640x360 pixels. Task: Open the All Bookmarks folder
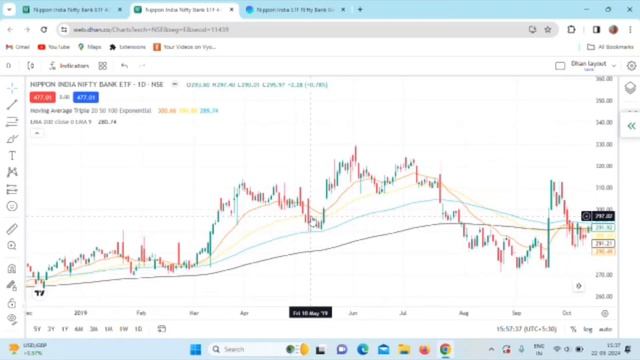611,47
